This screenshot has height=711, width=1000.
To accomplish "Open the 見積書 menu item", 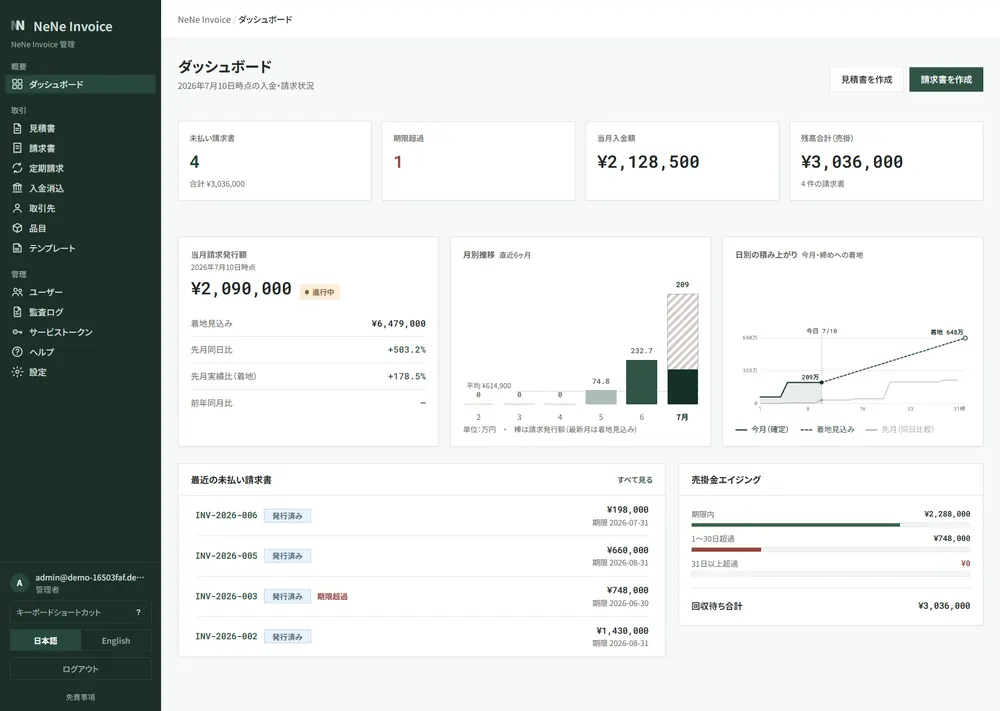I will pos(80,128).
